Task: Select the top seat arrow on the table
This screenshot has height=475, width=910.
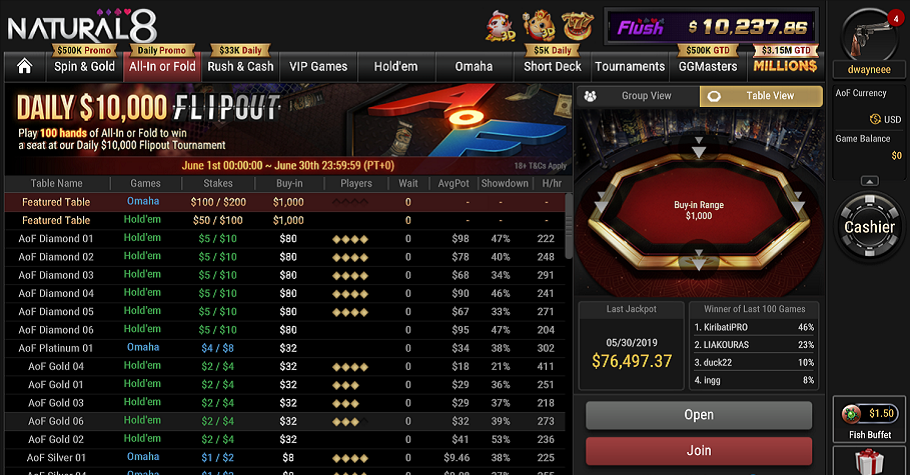Action: 699,149
